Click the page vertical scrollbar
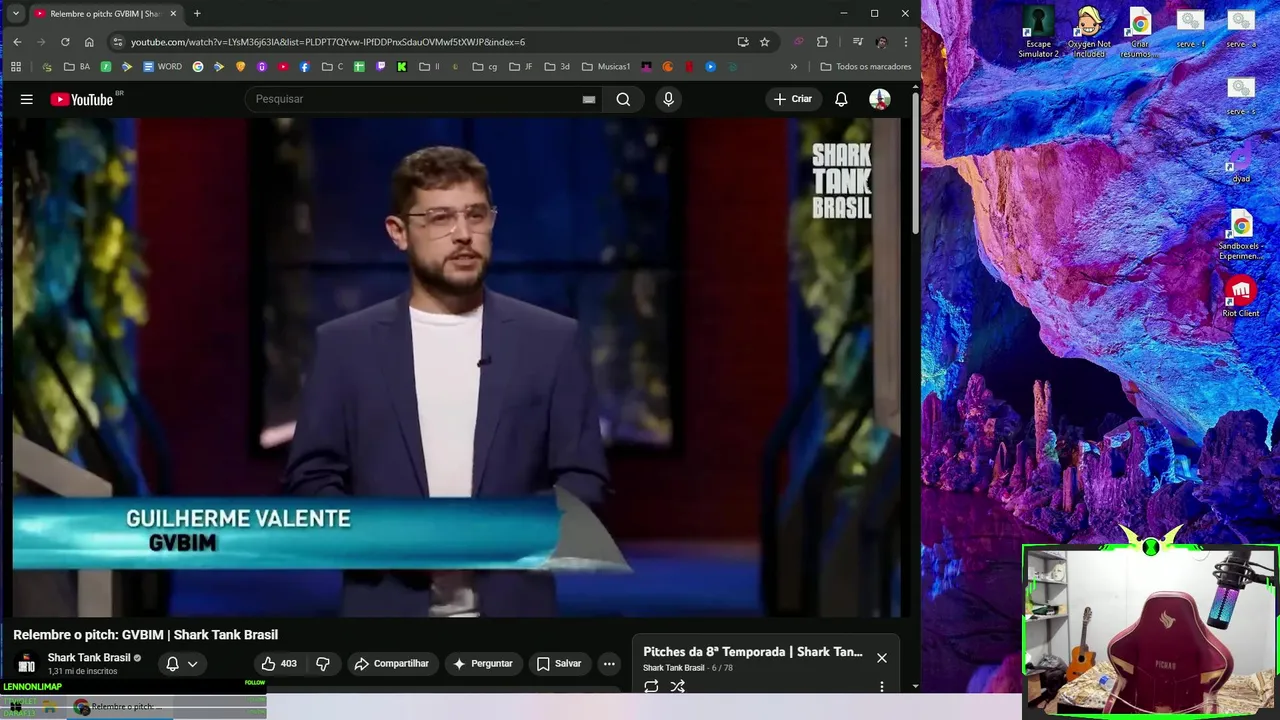Image resolution: width=1280 pixels, height=720 pixels. tap(915, 165)
